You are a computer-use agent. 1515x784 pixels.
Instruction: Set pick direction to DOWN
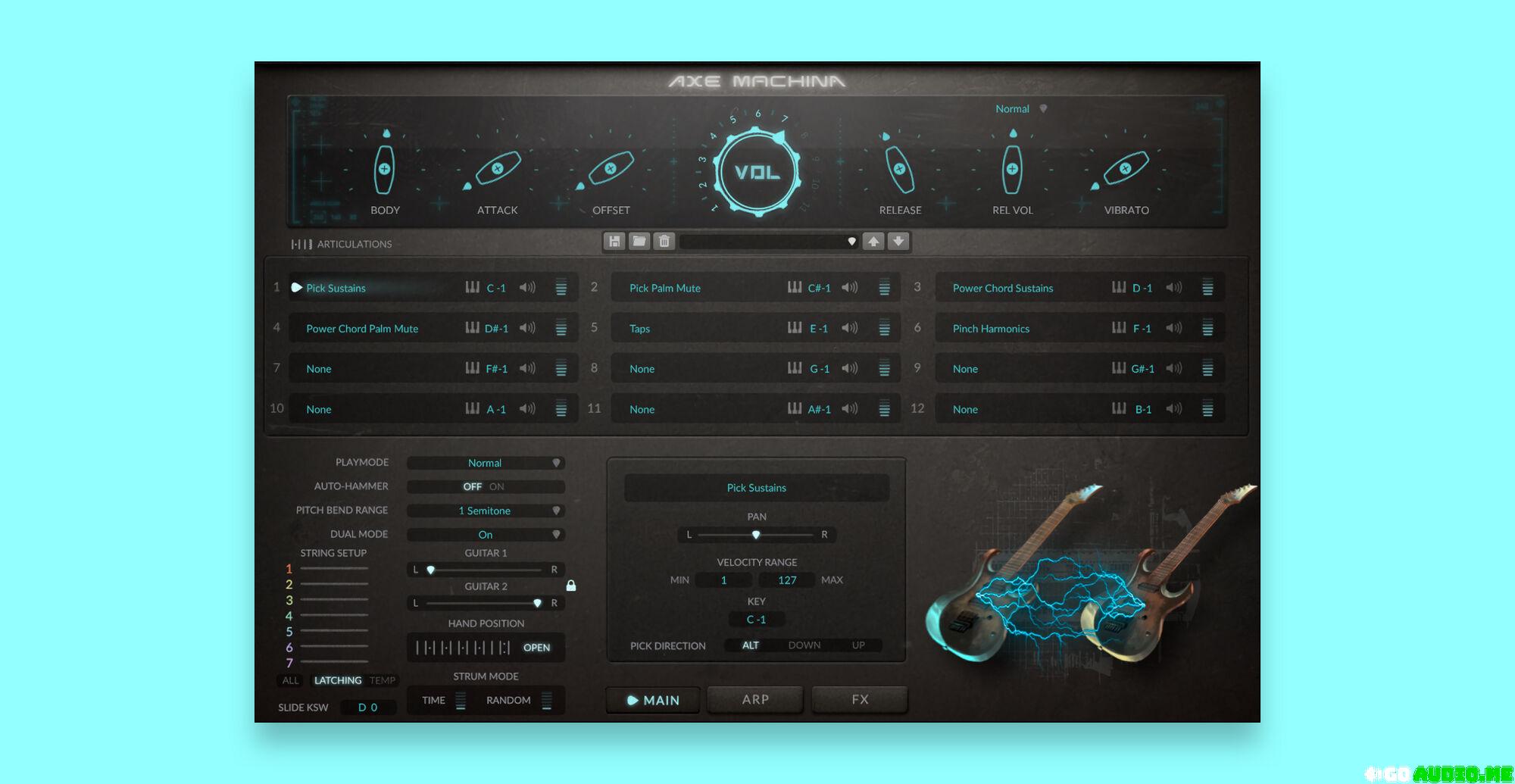coord(804,645)
